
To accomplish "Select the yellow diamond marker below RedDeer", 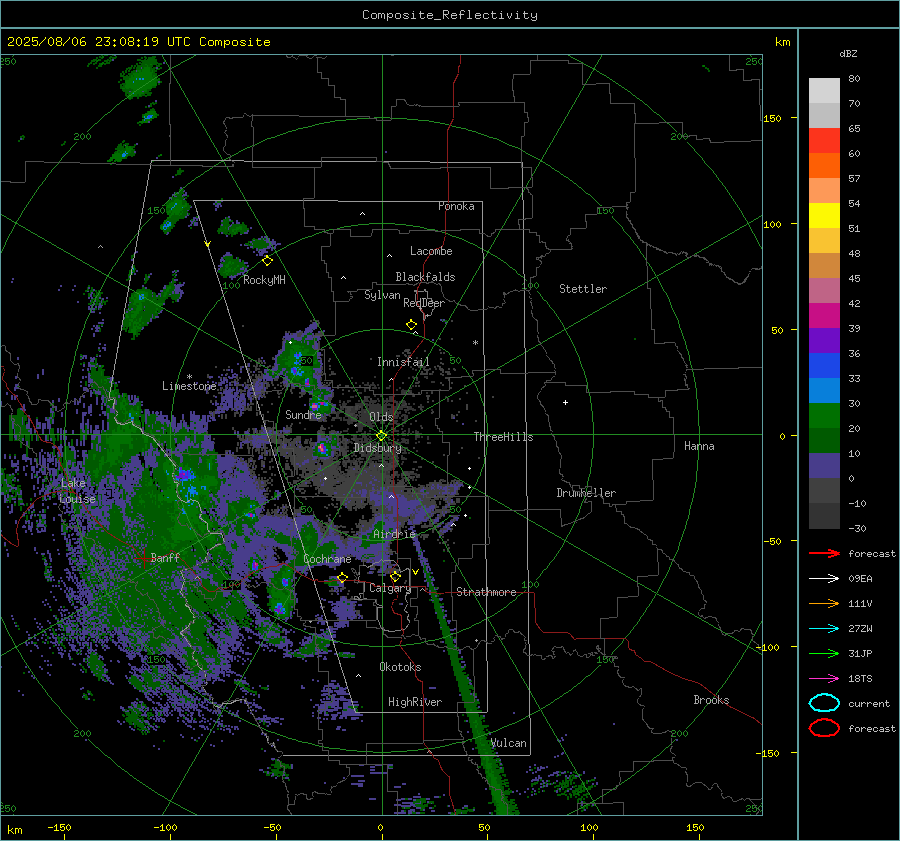I will point(412,325).
